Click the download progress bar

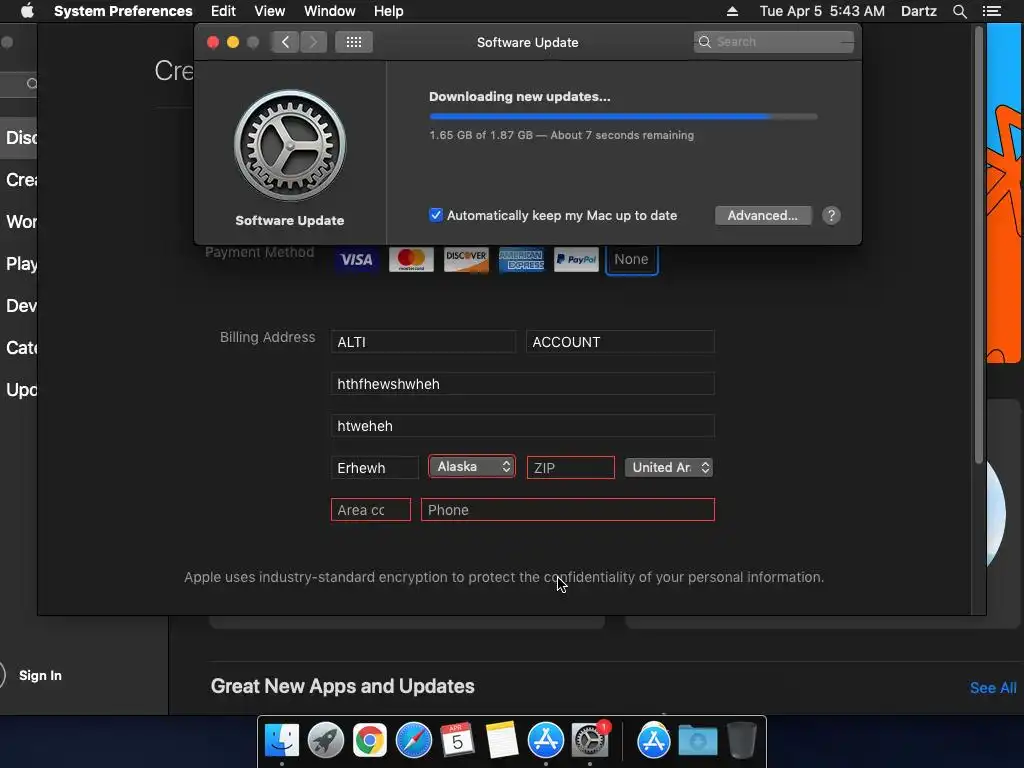[x=623, y=116]
